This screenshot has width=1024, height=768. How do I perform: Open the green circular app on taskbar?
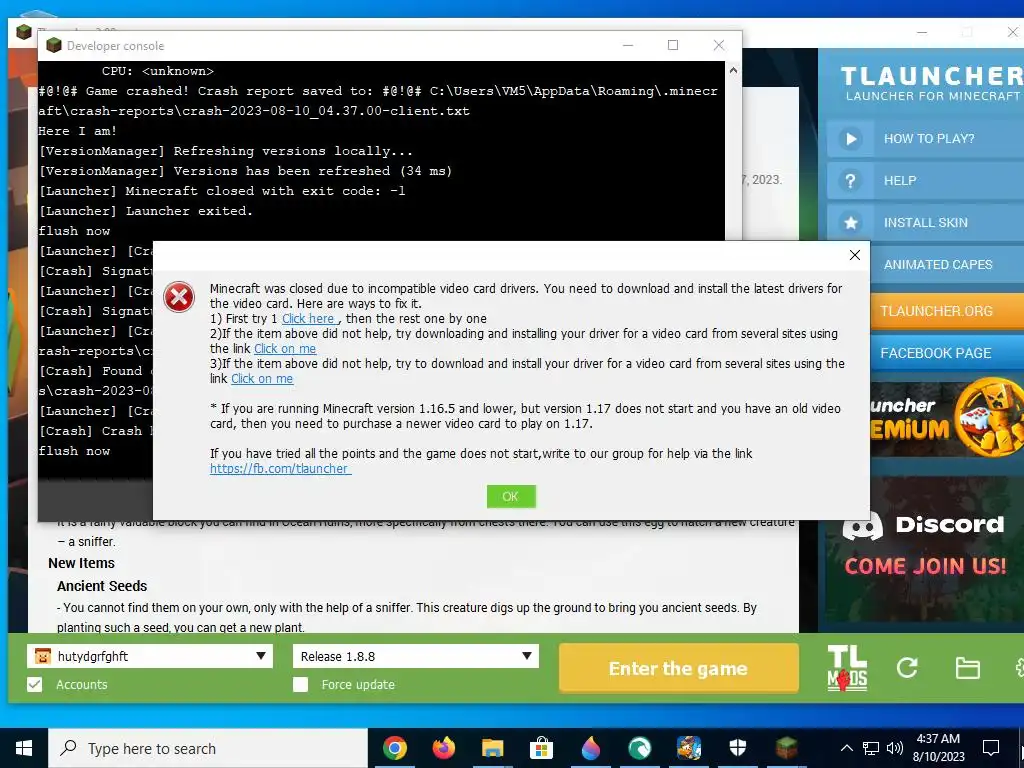coord(639,748)
